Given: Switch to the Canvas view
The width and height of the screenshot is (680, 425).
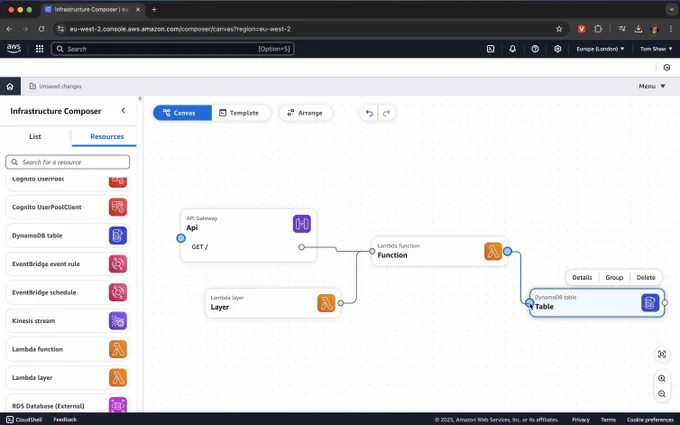Looking at the screenshot, I should 182,113.
